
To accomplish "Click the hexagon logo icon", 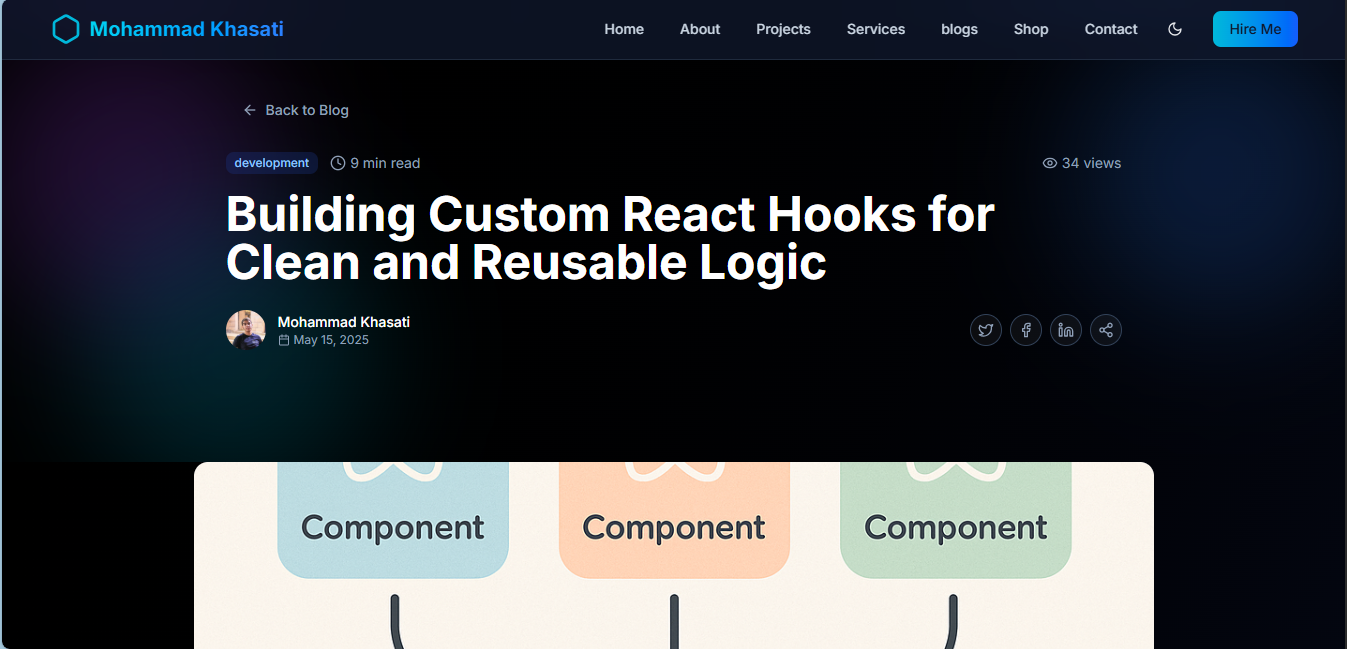I will (x=65, y=30).
